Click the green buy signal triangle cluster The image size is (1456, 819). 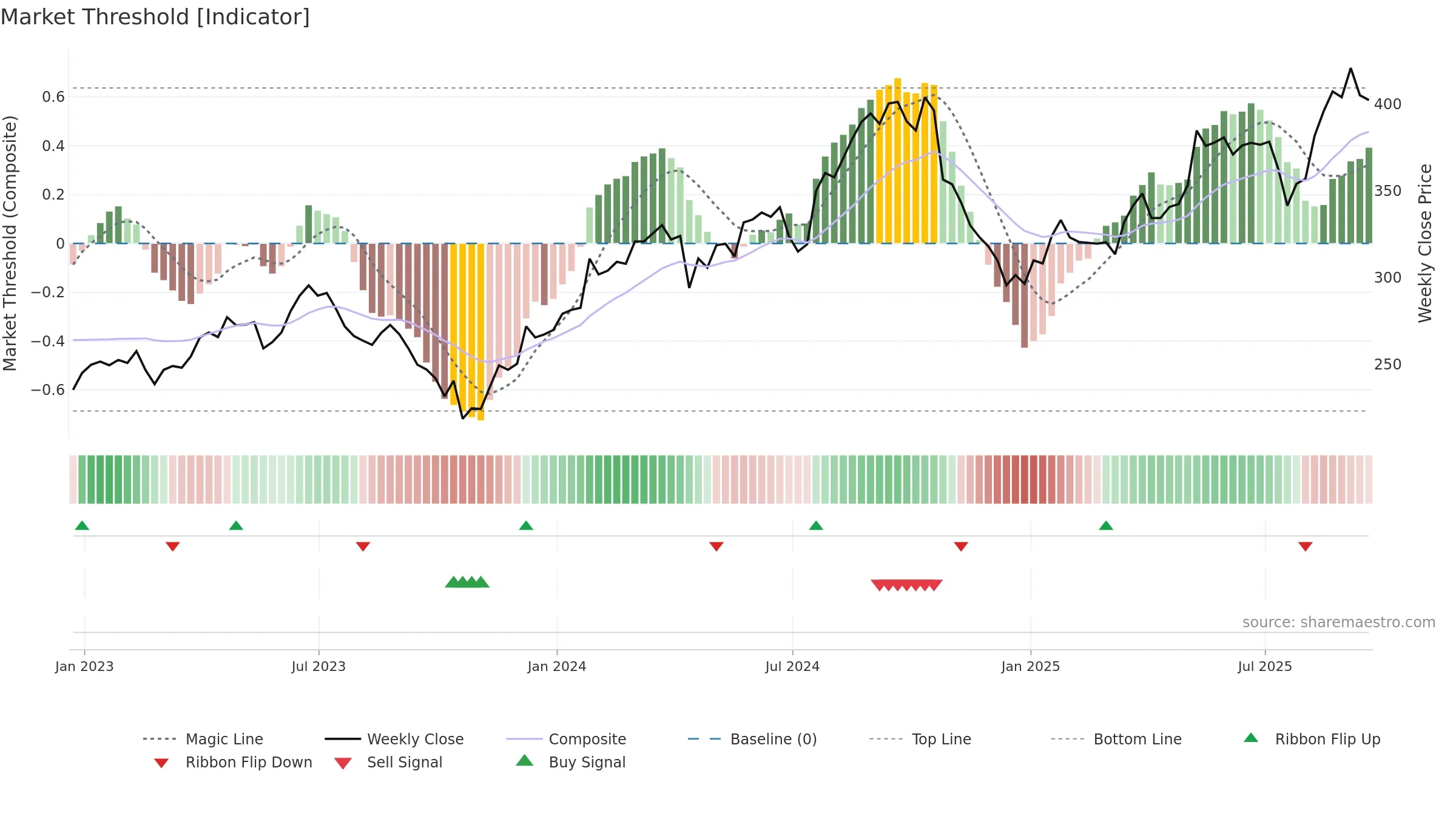467,582
